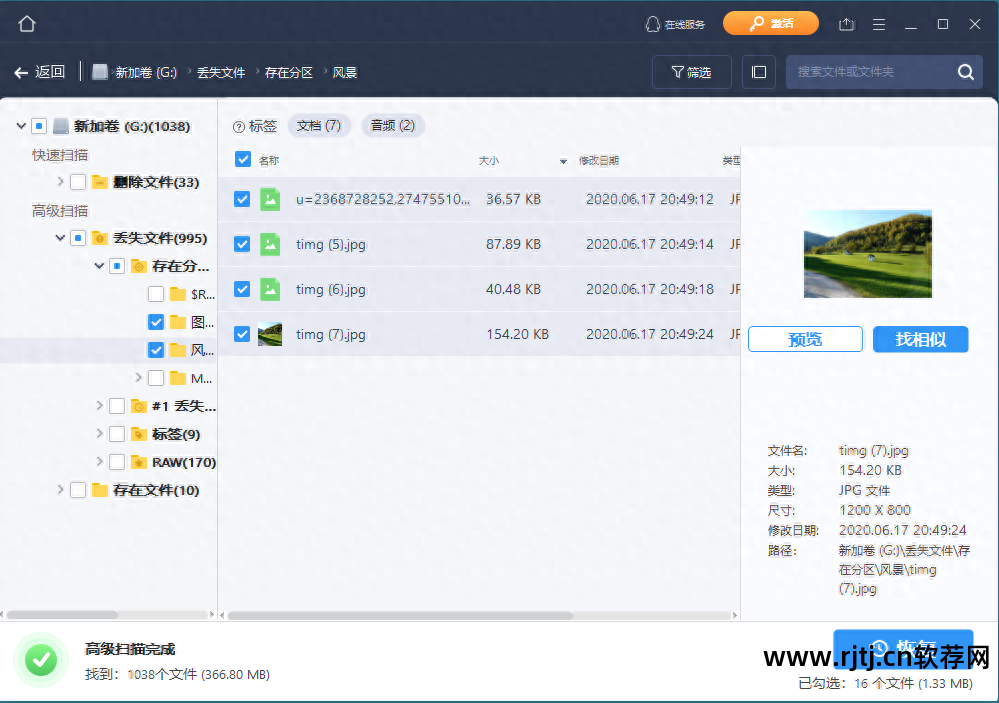Click the search magnifier icon
Screen dimensions: 999x703
click(964, 71)
